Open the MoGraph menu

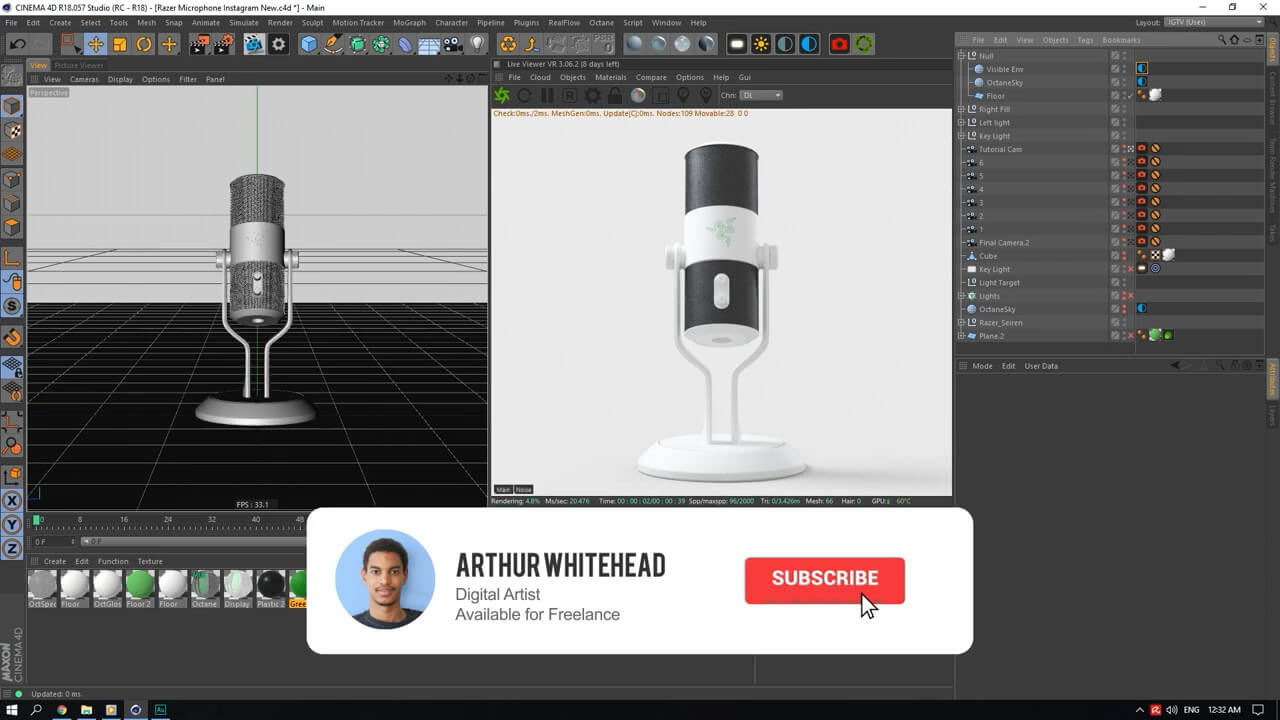(408, 22)
